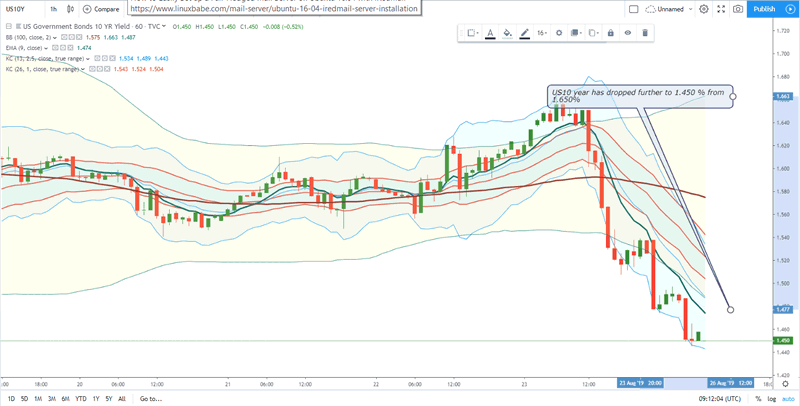Open chart properties gear in top bar
800x406 pixels.
(704, 9)
